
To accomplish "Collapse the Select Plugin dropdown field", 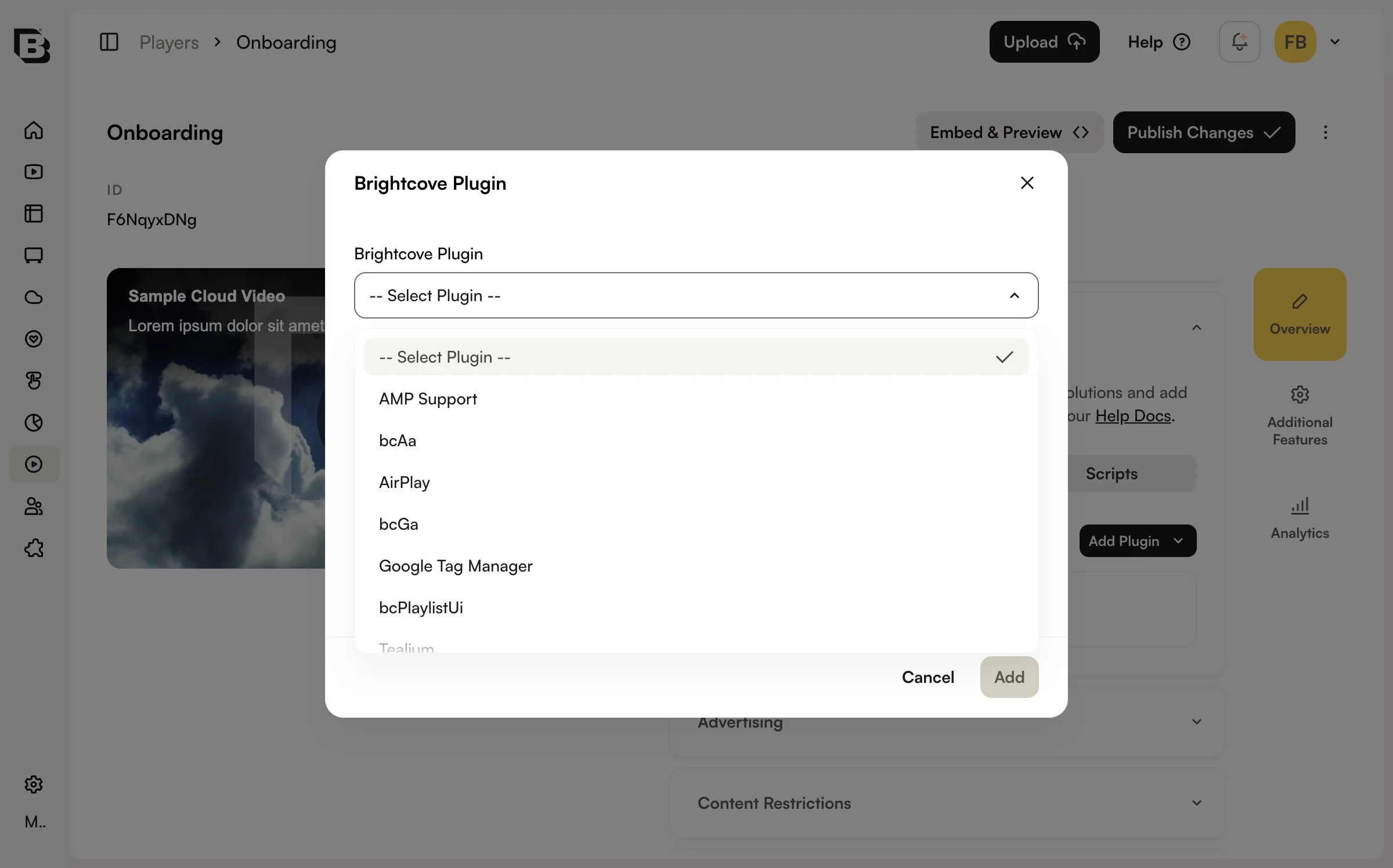I will click(x=696, y=295).
